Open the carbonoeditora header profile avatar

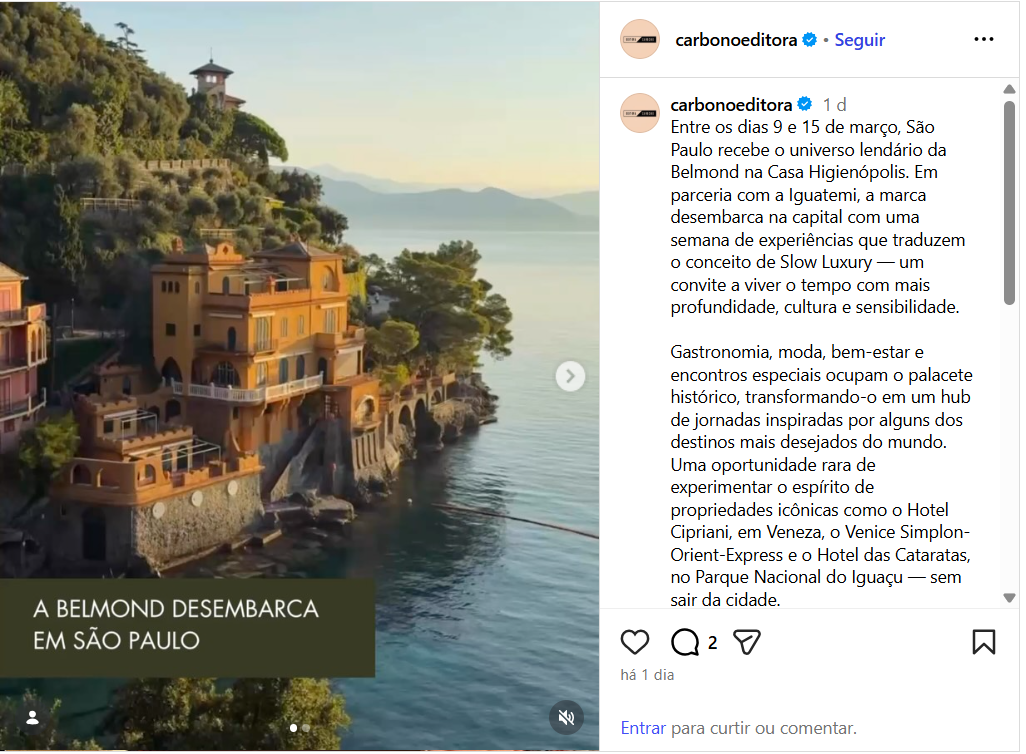pos(639,39)
